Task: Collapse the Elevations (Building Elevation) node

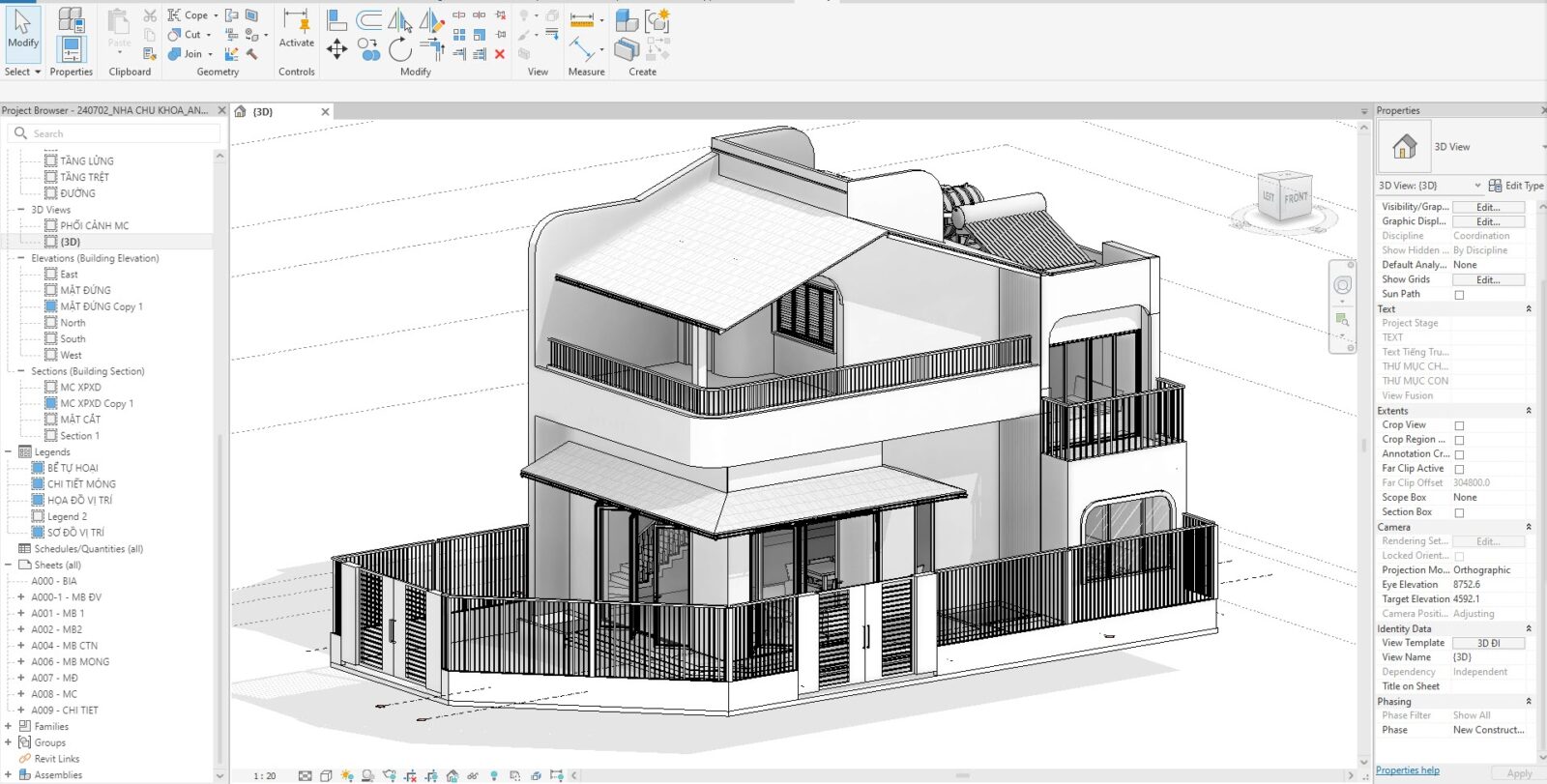Action: pos(21,258)
